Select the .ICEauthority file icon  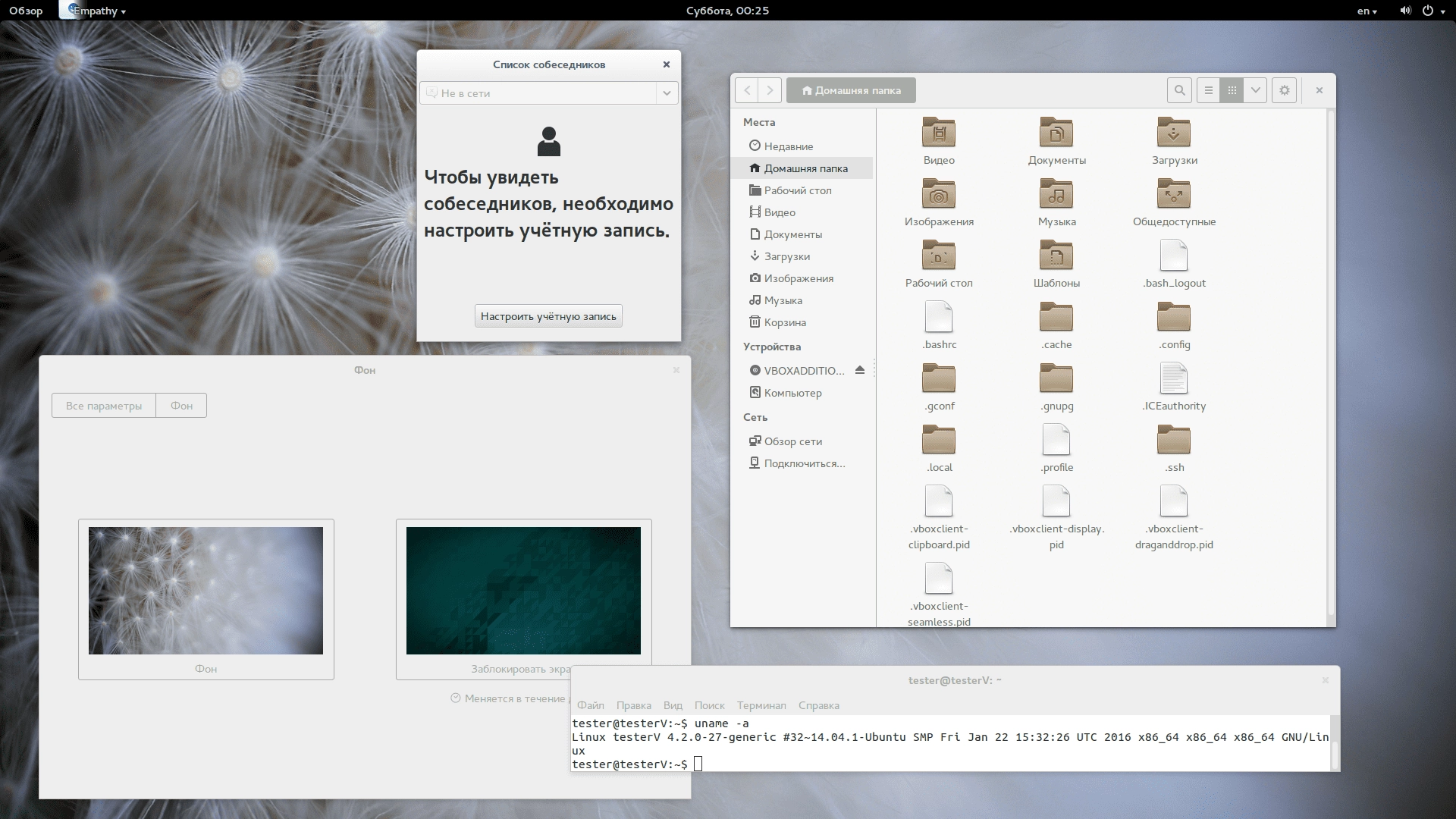1174,378
